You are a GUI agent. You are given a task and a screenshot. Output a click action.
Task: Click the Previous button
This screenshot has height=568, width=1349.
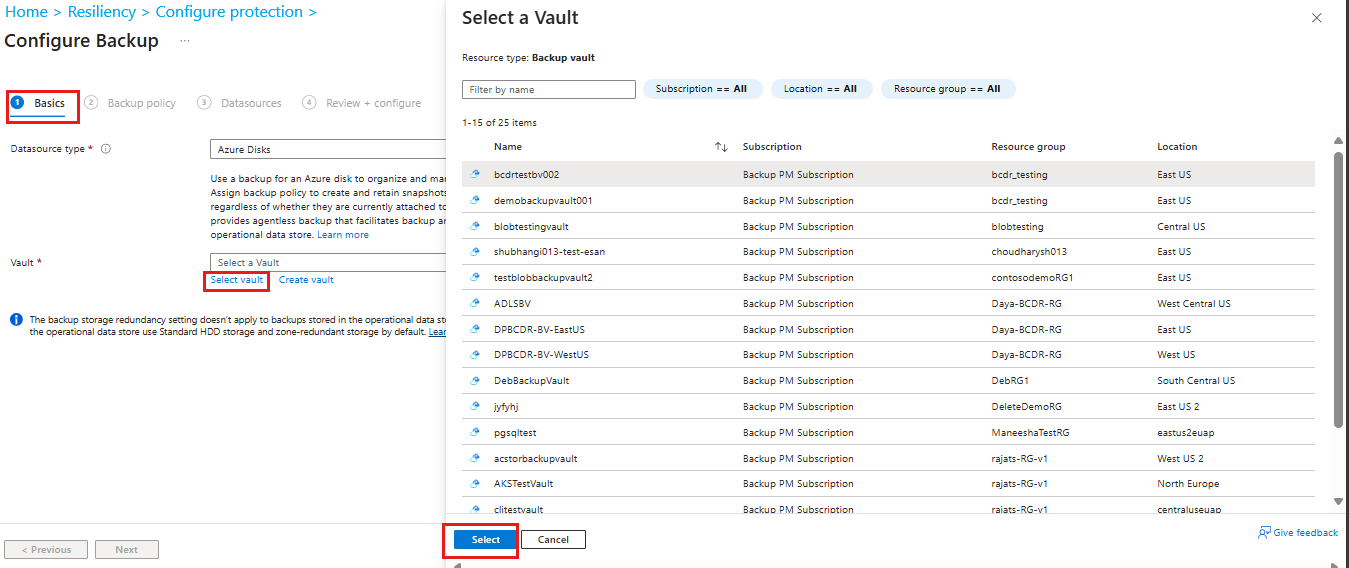(45, 550)
